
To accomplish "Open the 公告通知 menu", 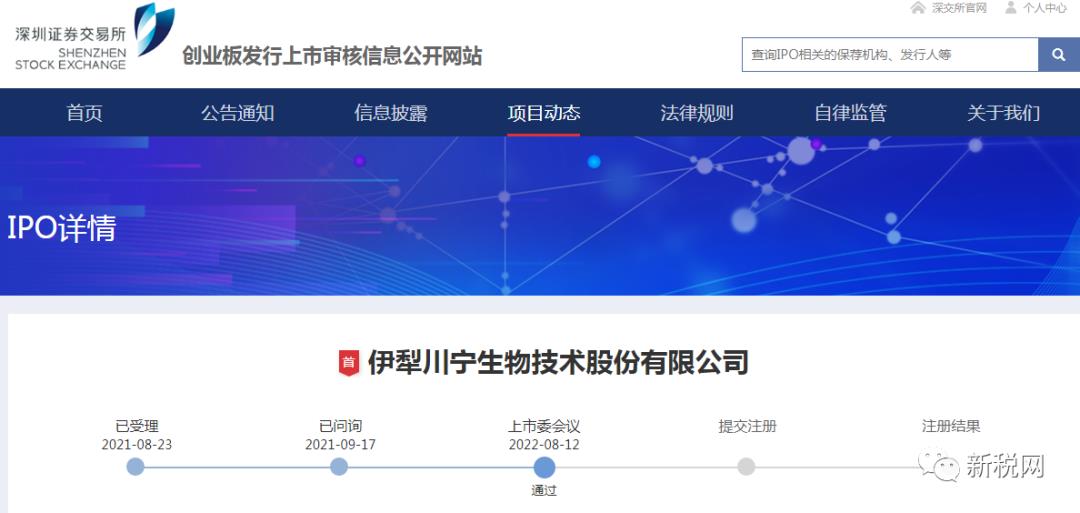I will pyautogui.click(x=238, y=113).
